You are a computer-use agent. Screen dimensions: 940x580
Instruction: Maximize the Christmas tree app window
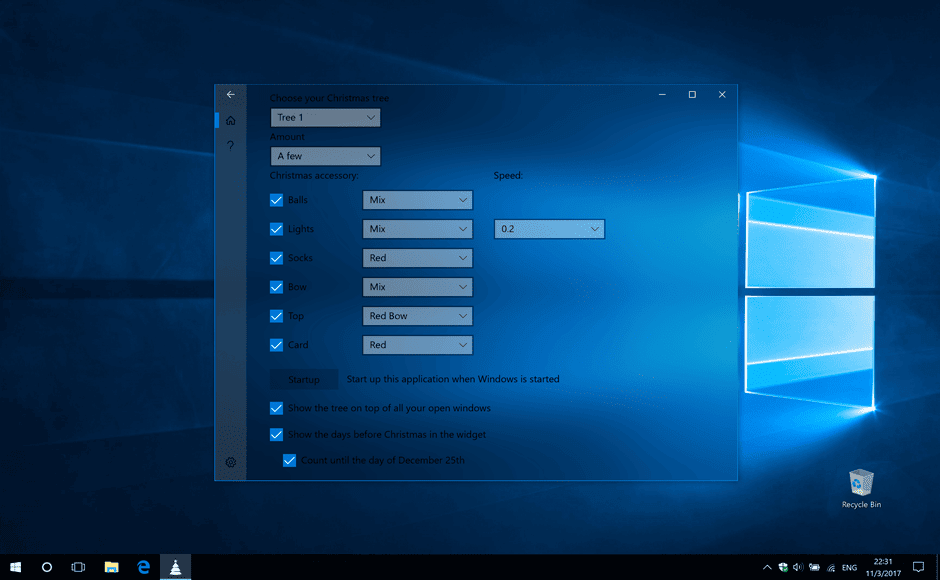click(x=692, y=95)
